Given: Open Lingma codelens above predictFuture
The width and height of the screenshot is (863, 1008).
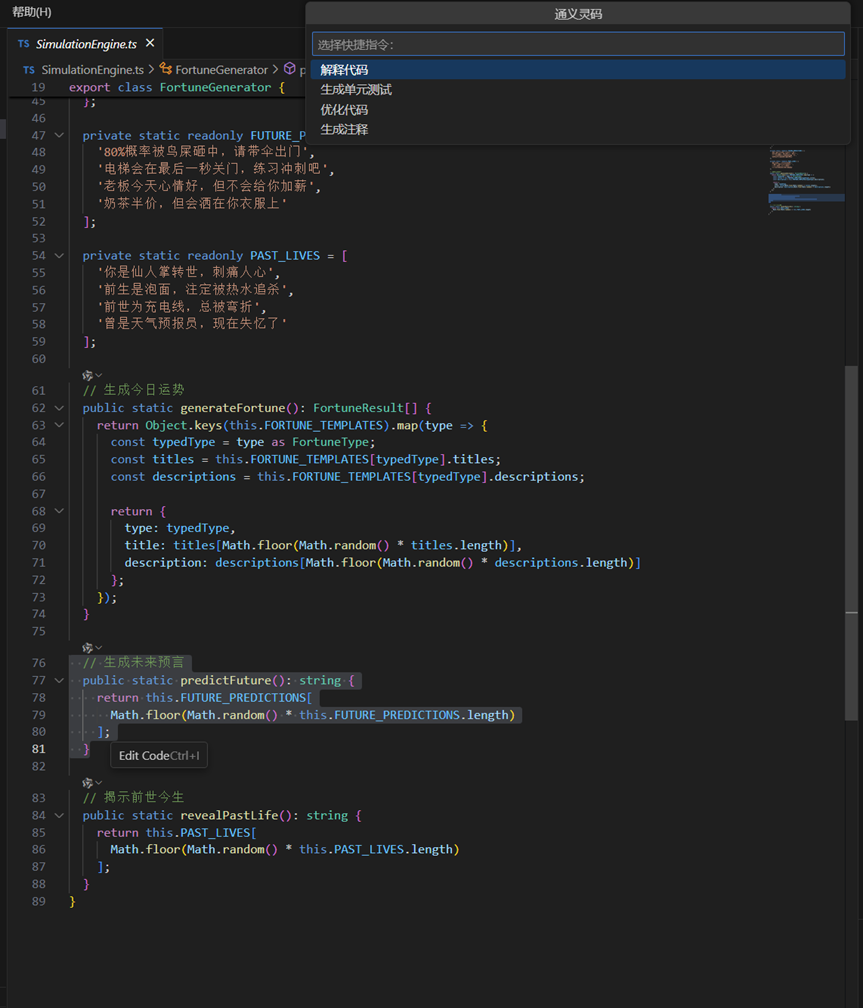Looking at the screenshot, I should (x=92, y=647).
